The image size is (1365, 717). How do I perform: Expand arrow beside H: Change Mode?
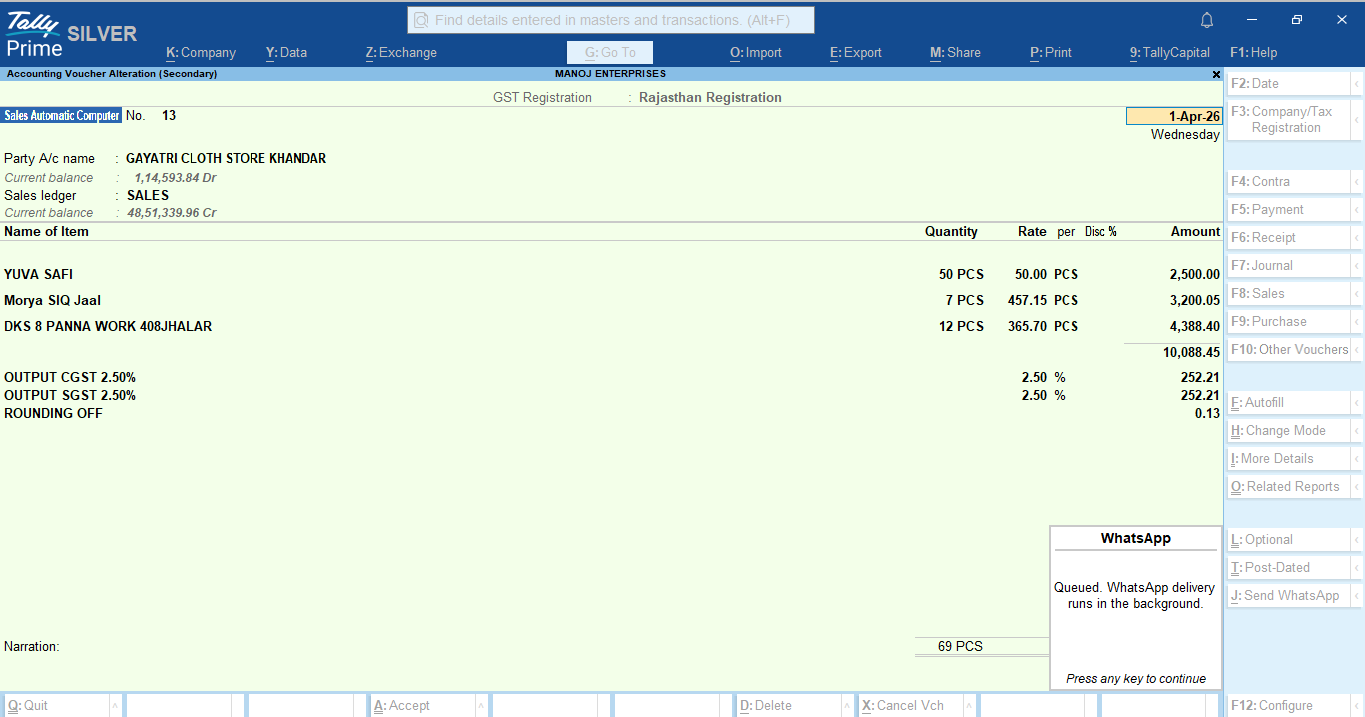tap(1357, 431)
